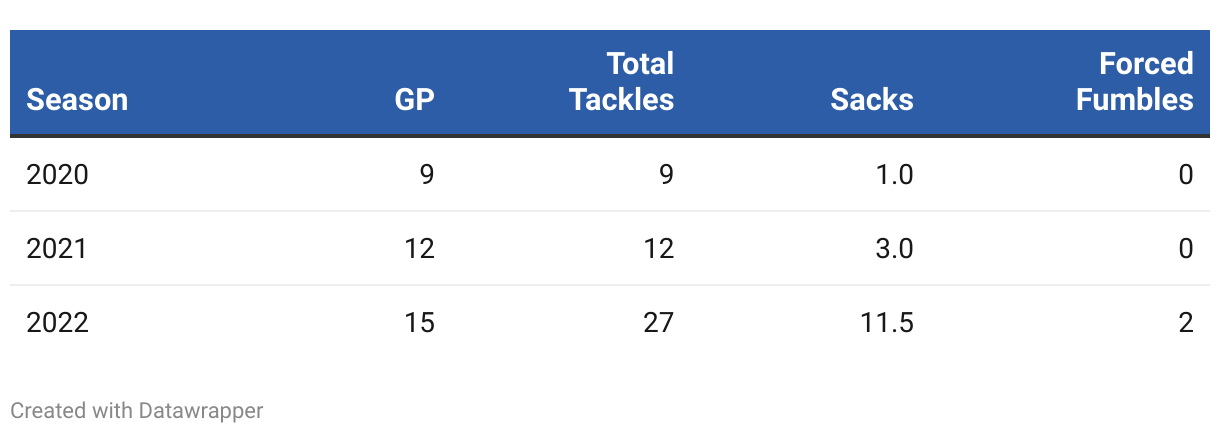Click the 2020 Sacks value 1.0
This screenshot has height=434, width=1220.
[x=894, y=175]
